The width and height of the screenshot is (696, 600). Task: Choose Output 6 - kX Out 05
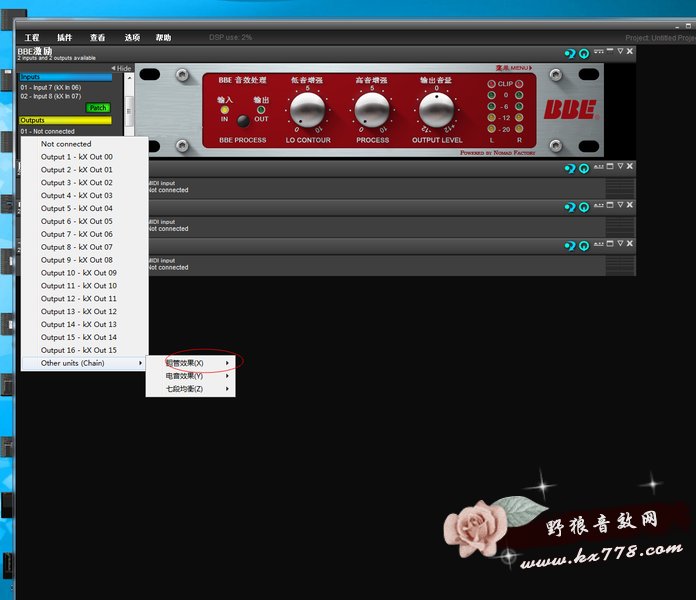(85, 221)
